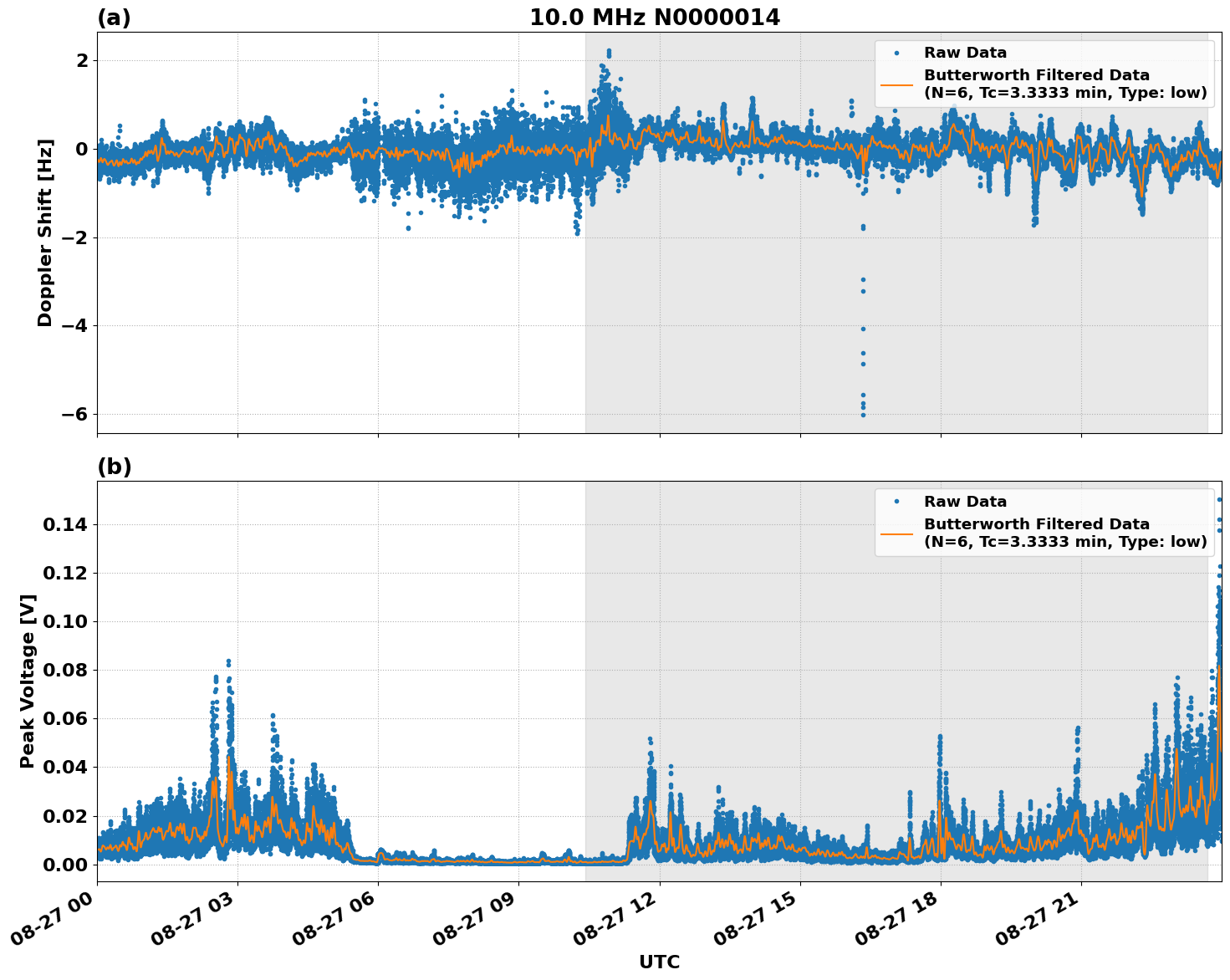
Task: Click the panel label (a)
Action: click(x=114, y=15)
